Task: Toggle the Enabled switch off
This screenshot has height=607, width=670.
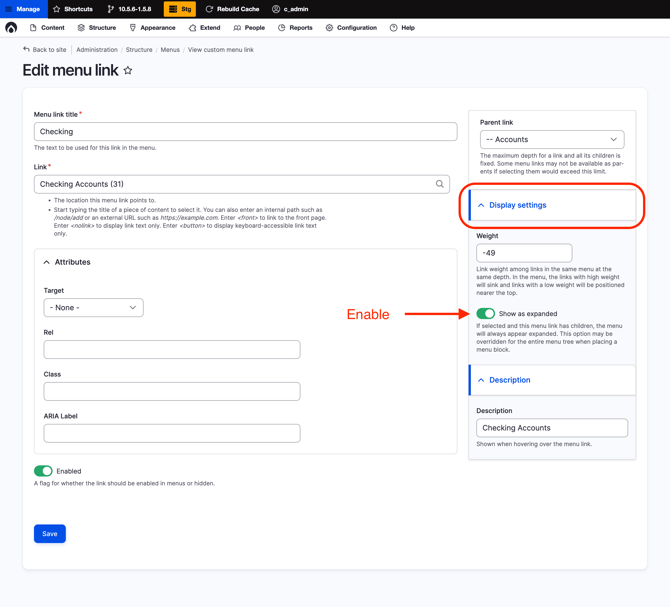Action: click(x=43, y=471)
